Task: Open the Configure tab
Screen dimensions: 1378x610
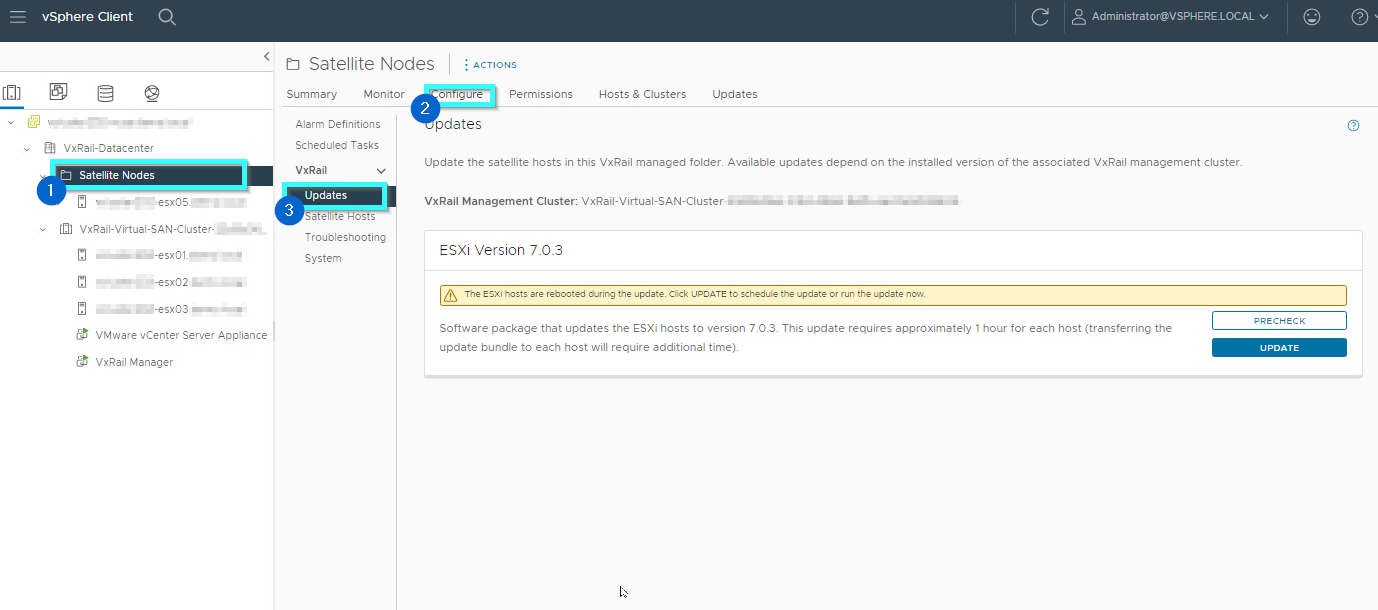Action: pos(457,94)
